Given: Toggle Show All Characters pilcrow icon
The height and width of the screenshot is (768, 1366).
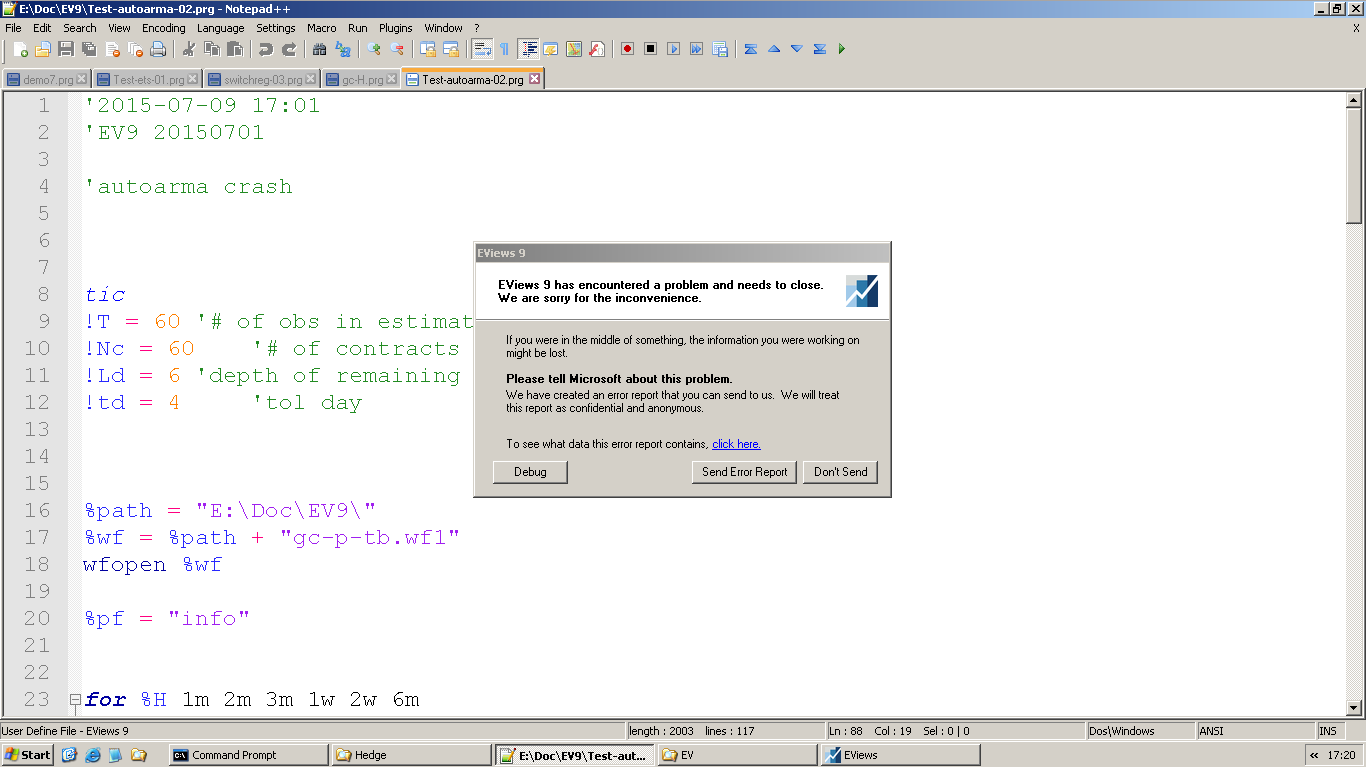Looking at the screenshot, I should pyautogui.click(x=505, y=49).
